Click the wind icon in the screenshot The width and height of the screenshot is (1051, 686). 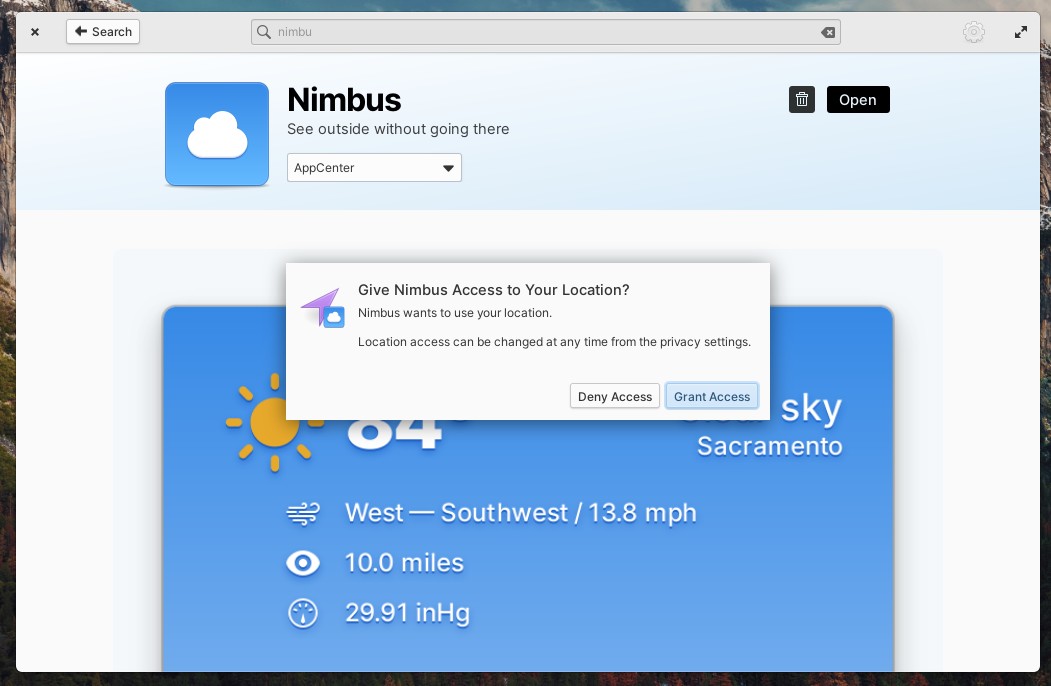point(303,514)
